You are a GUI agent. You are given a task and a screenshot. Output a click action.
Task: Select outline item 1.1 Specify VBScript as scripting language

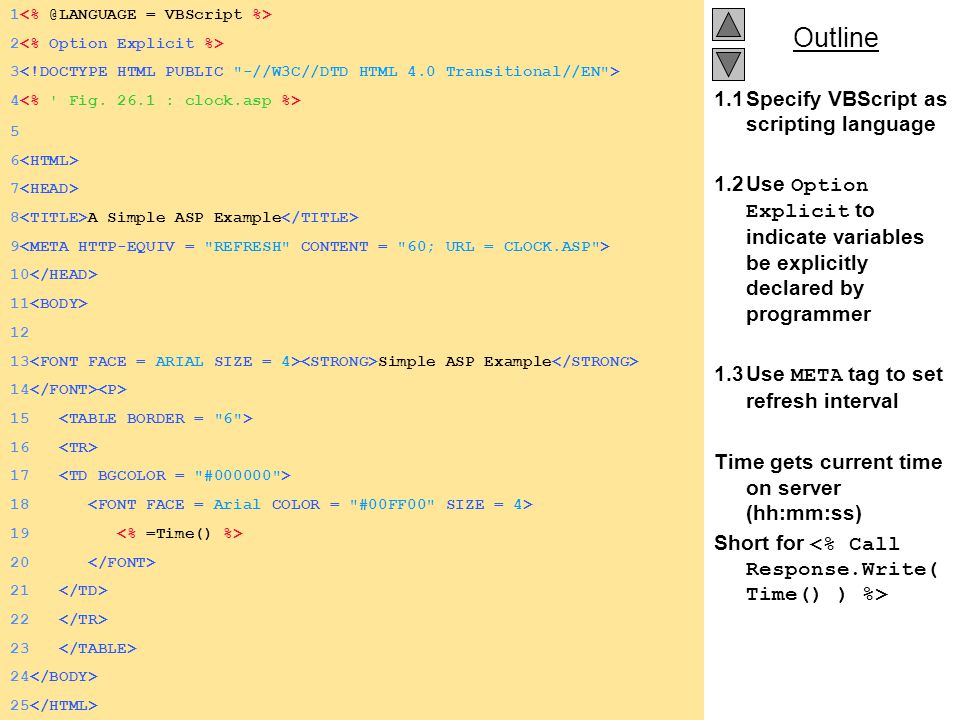coord(830,111)
